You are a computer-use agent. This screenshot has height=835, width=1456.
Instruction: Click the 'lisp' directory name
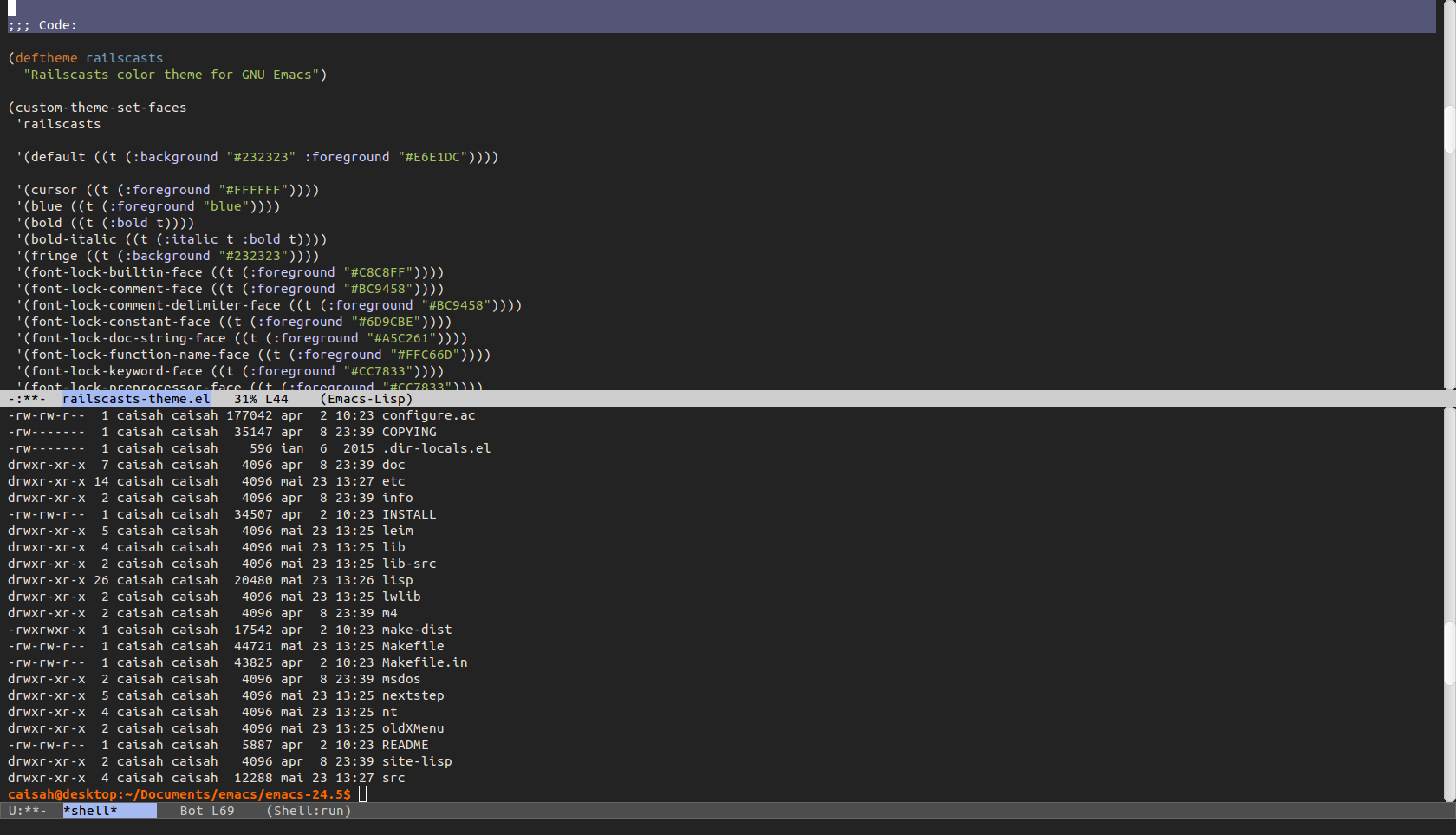coord(398,580)
